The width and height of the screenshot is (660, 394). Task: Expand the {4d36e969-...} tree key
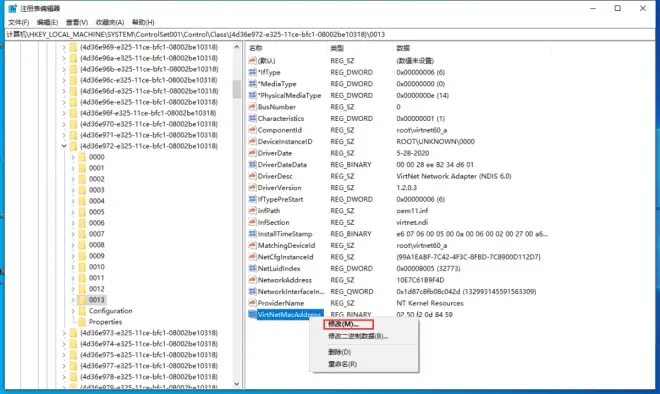pyautogui.click(x=64, y=47)
